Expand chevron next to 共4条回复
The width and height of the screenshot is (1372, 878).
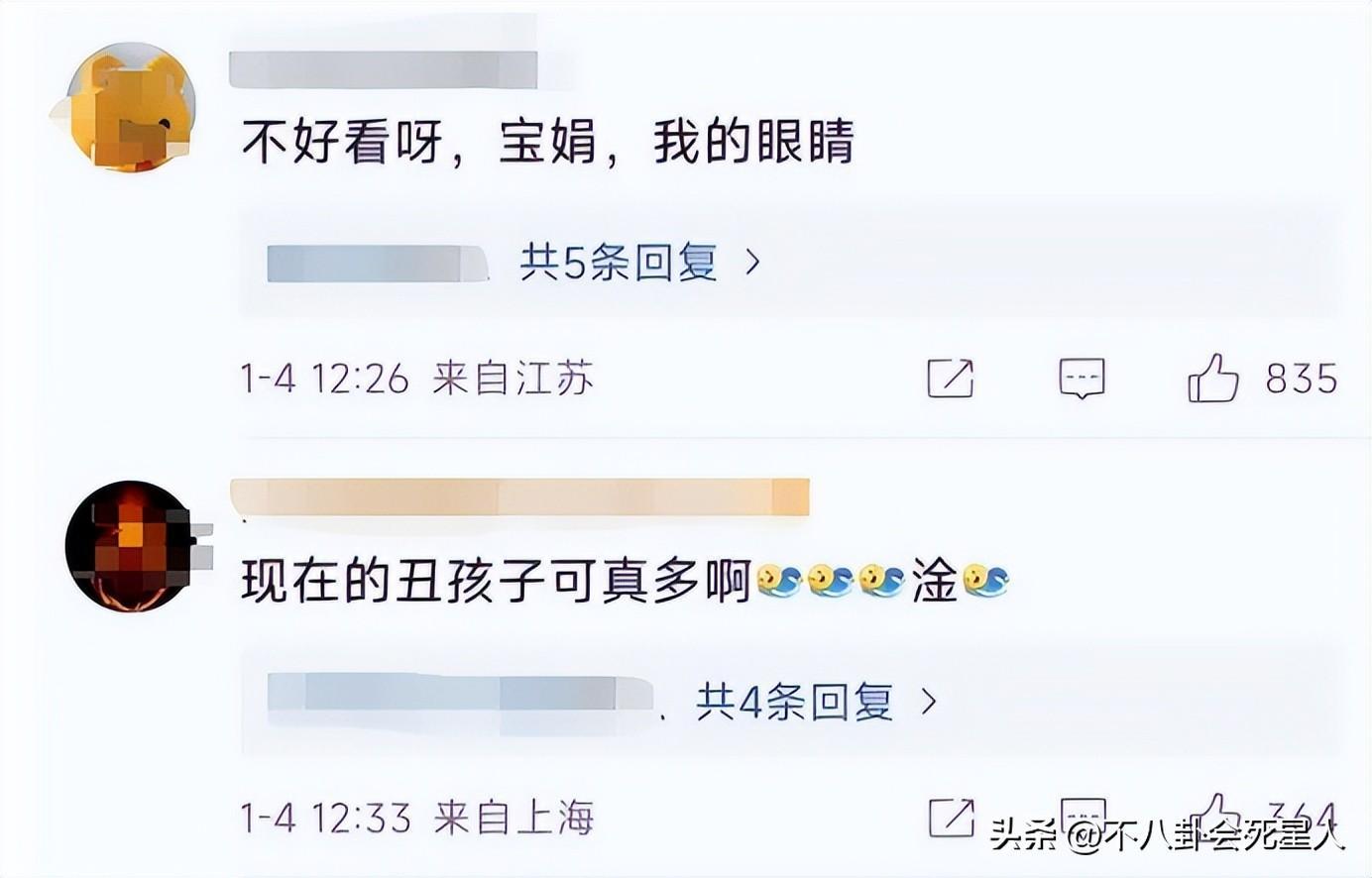[x=929, y=703]
